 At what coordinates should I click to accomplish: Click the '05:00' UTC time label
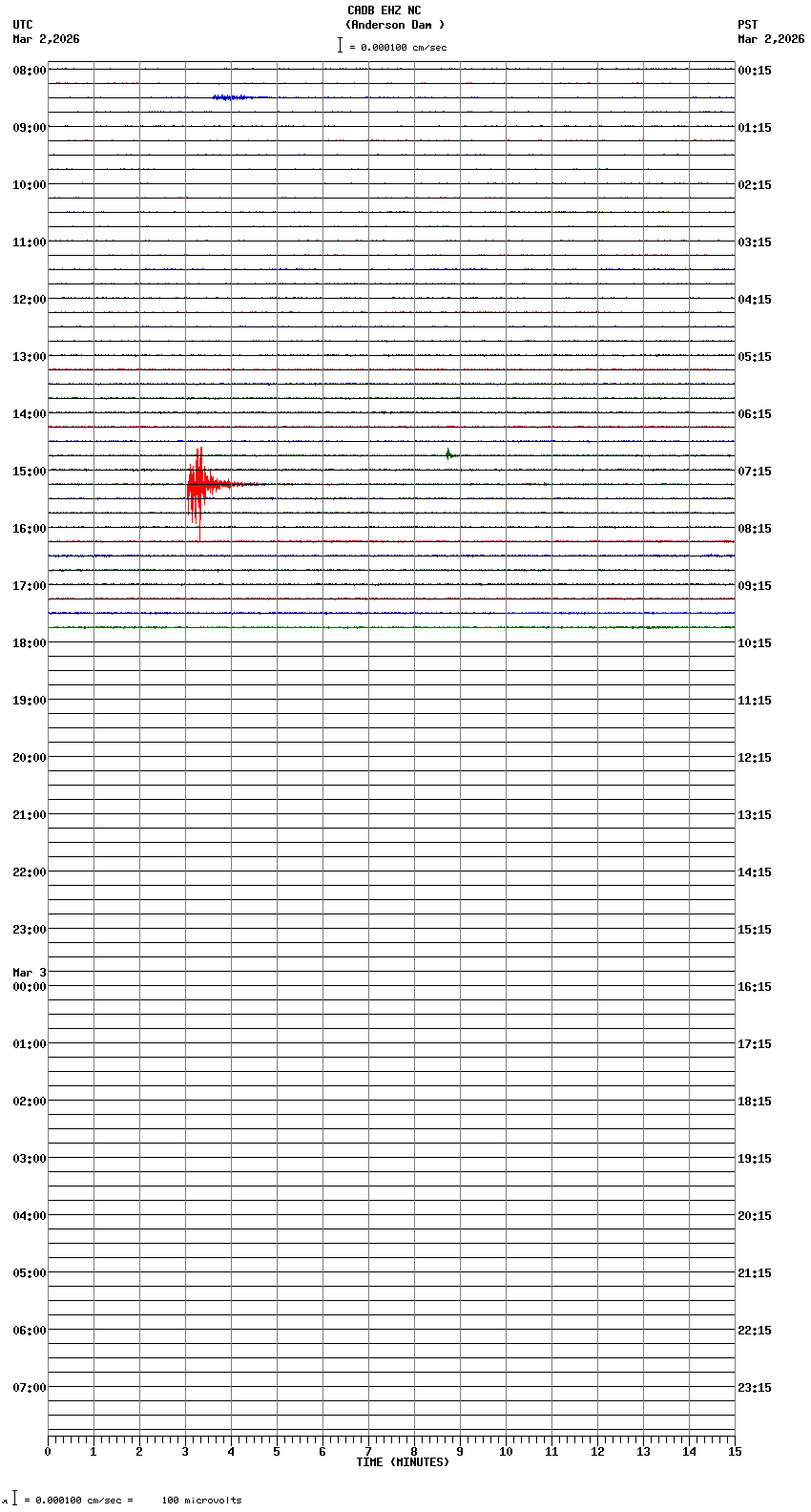coord(30,1273)
